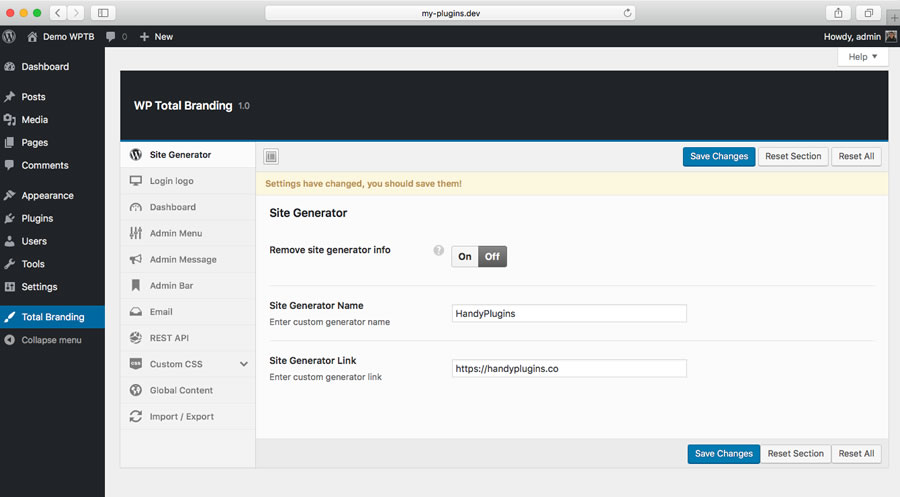Open the Site Generator tab
The height and width of the screenshot is (497, 900).
pos(188,155)
